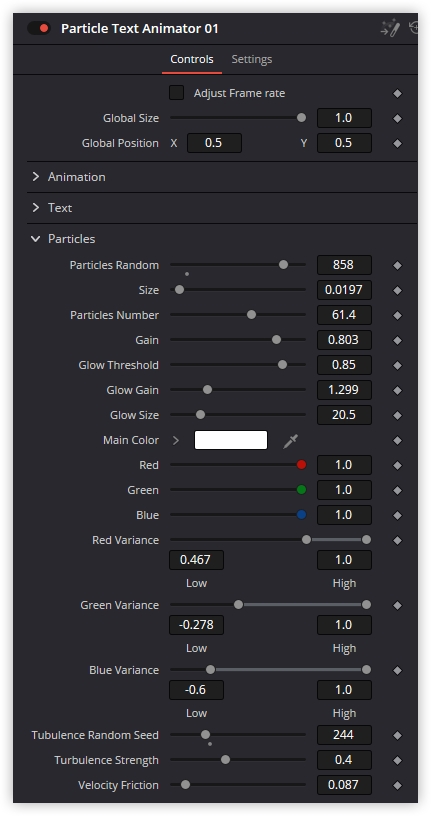Enable the Adjust Frame rate checkbox
Viewport: 432px width, 816px height.
pyautogui.click(x=176, y=93)
